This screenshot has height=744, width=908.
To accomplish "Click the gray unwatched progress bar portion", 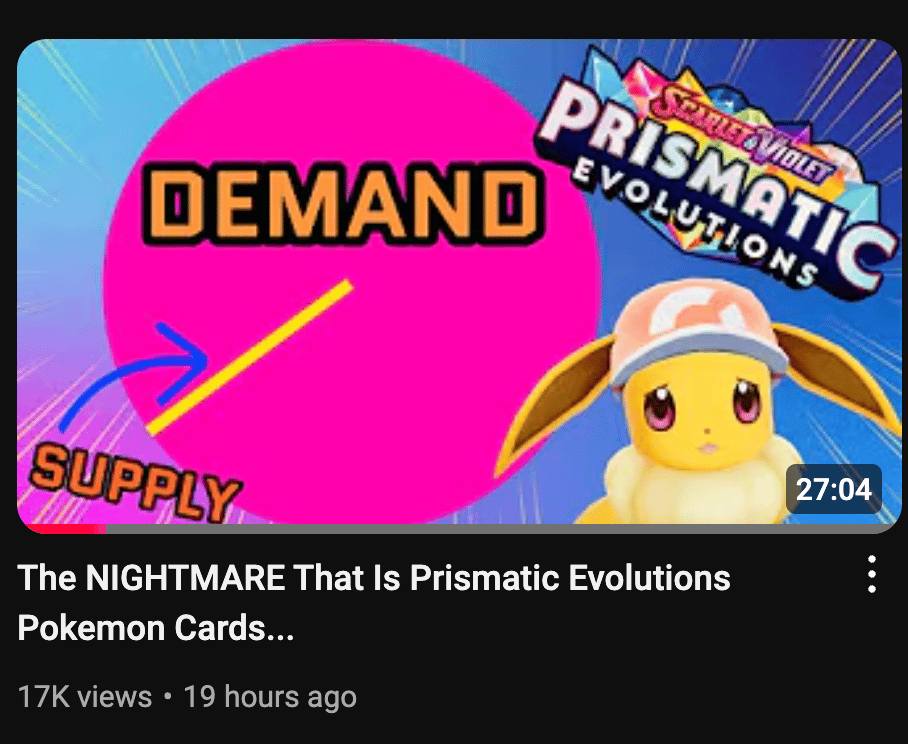I will coord(501,529).
